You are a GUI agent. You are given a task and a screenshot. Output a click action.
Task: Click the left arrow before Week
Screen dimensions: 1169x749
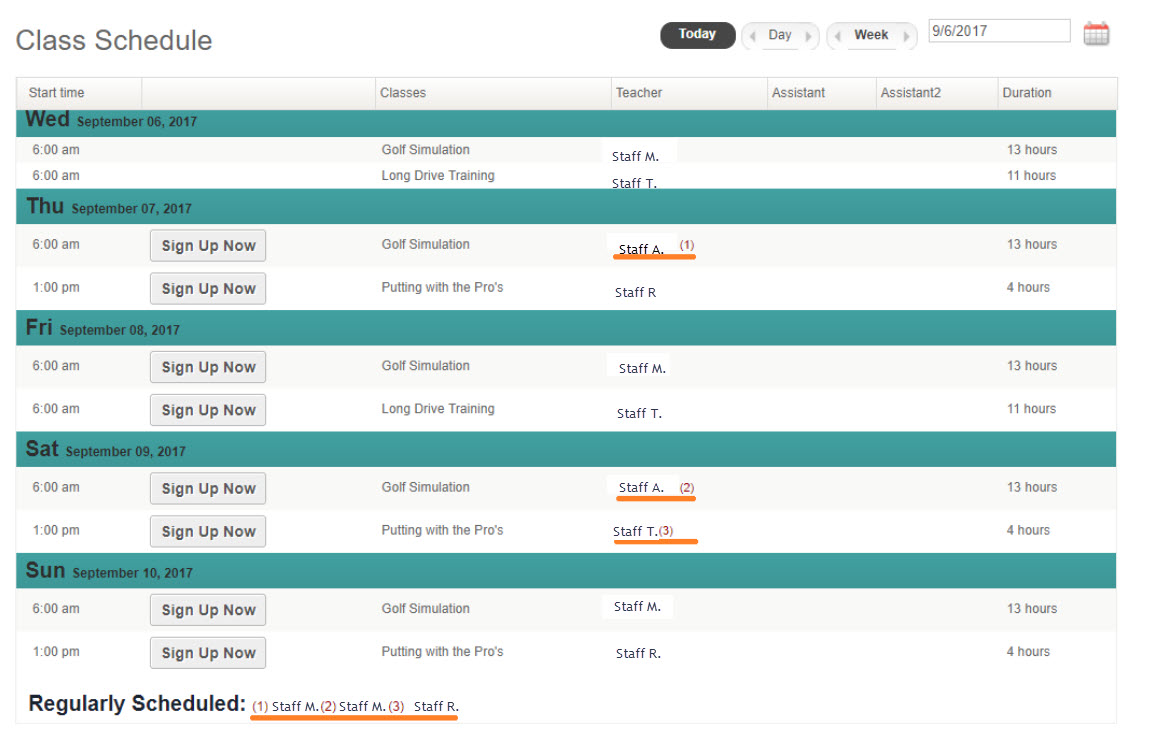[x=837, y=35]
